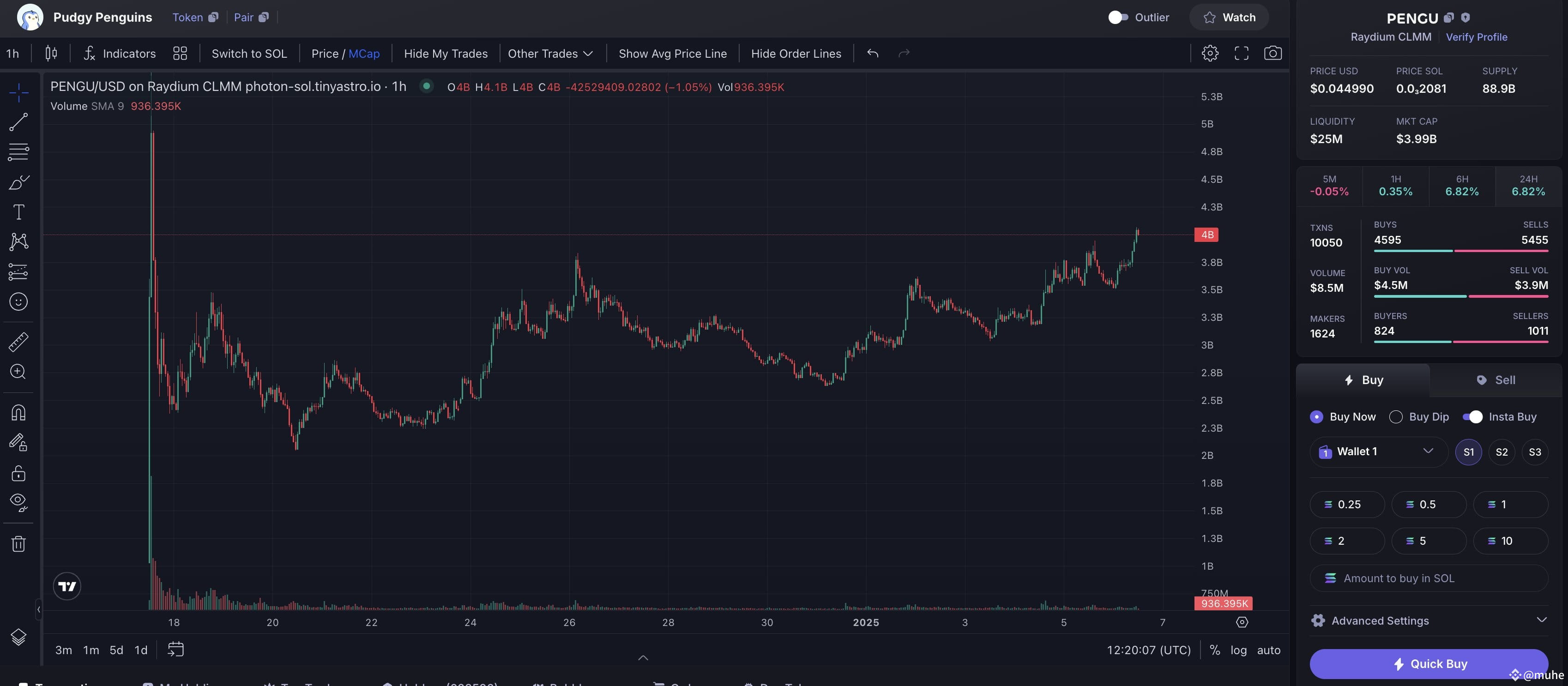The width and height of the screenshot is (1568, 686).
Task: Open the Verify Profile link
Action: click(1476, 37)
